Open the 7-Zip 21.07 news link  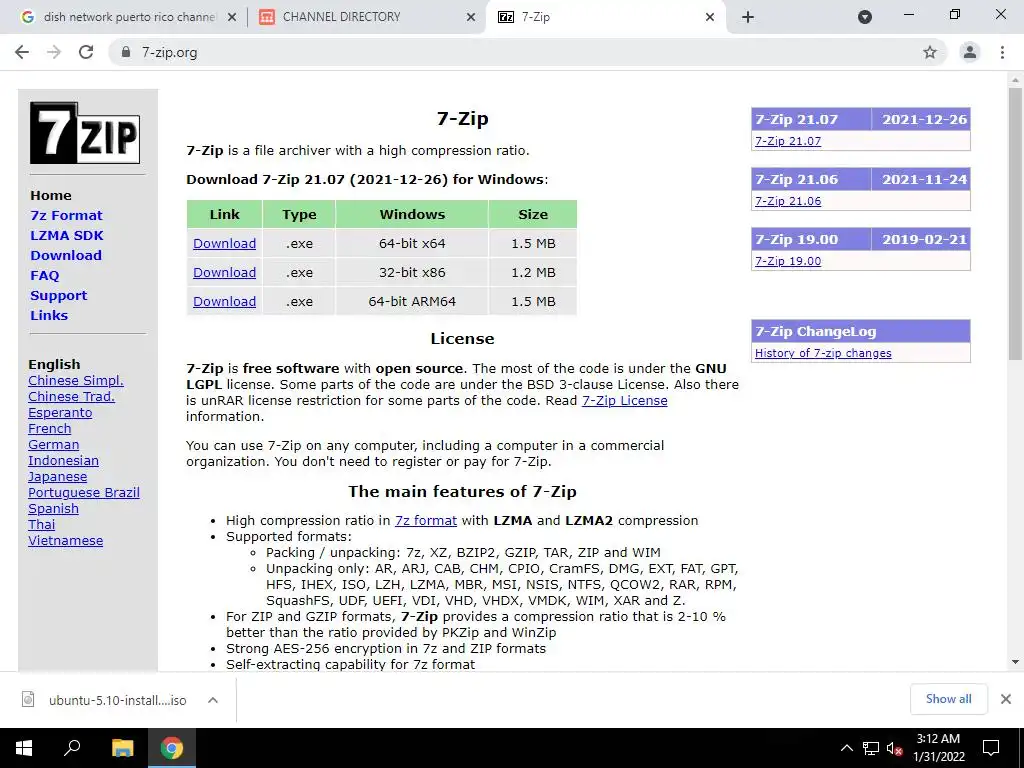[x=788, y=141]
